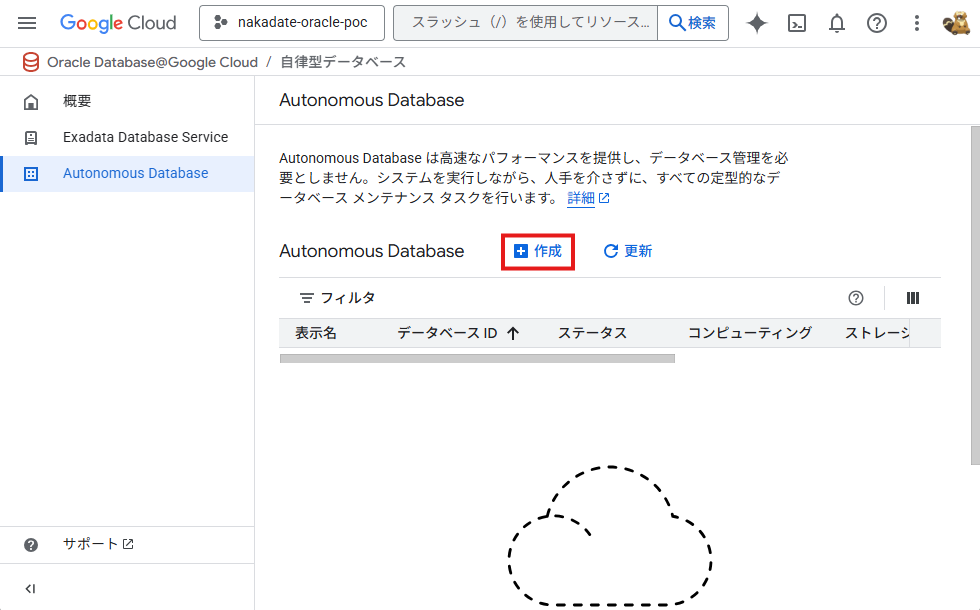The image size is (980, 610).
Task: Open the main navigation hamburger menu
Action: (27, 23)
